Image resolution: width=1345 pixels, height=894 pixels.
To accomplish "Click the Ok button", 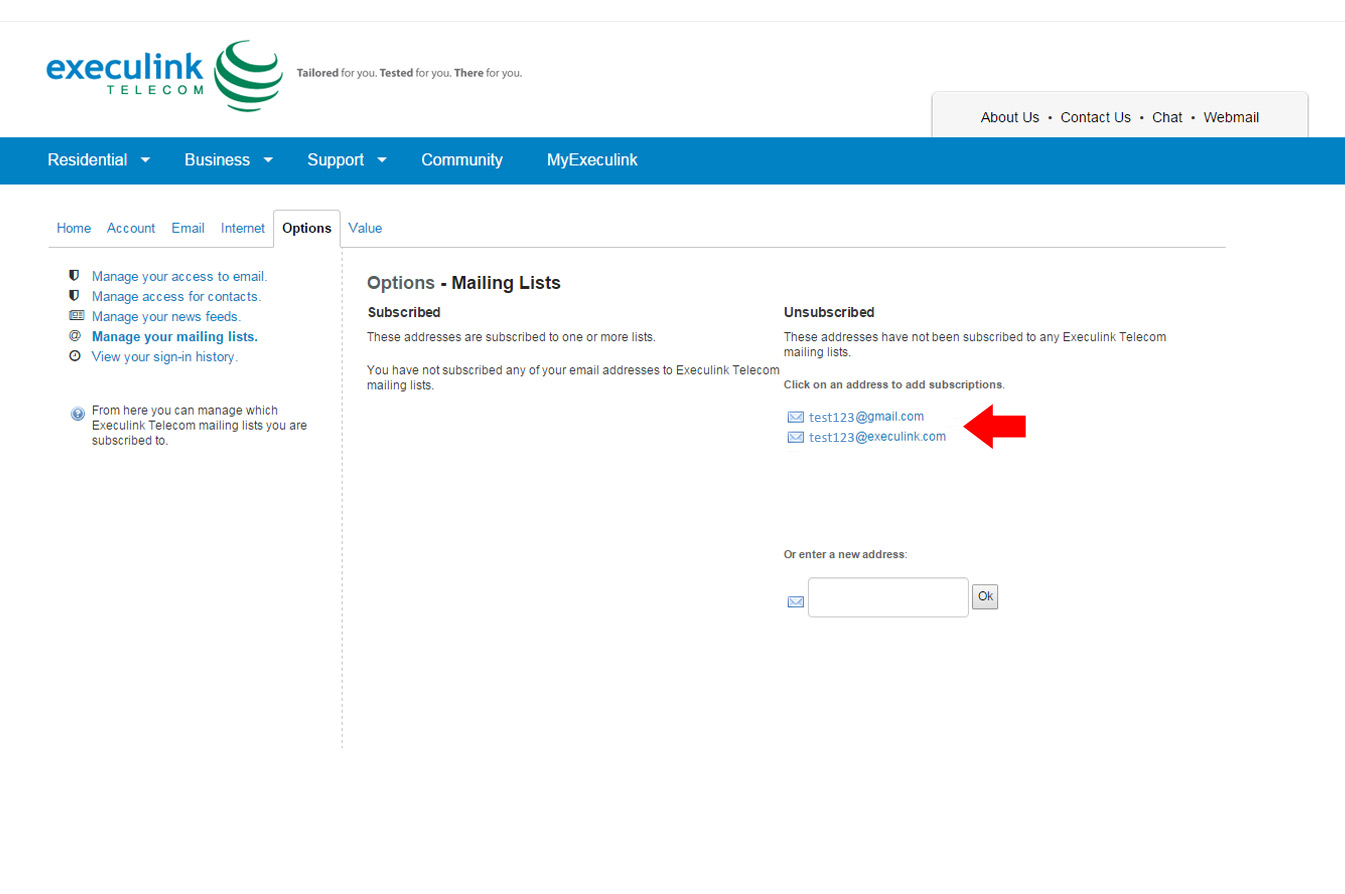I will click(985, 597).
